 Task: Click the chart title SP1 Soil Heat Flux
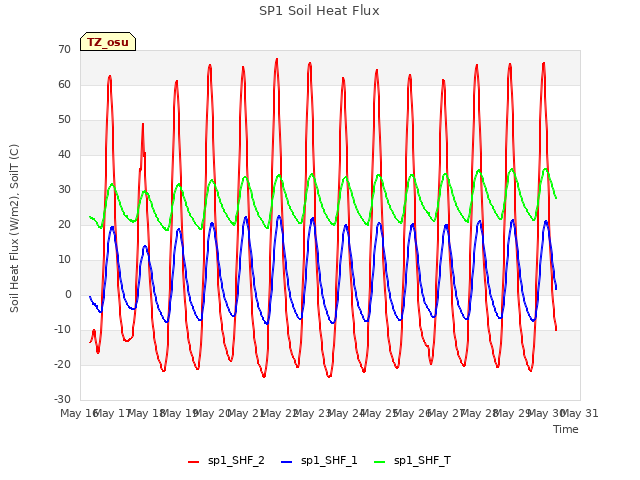pyautogui.click(x=319, y=11)
